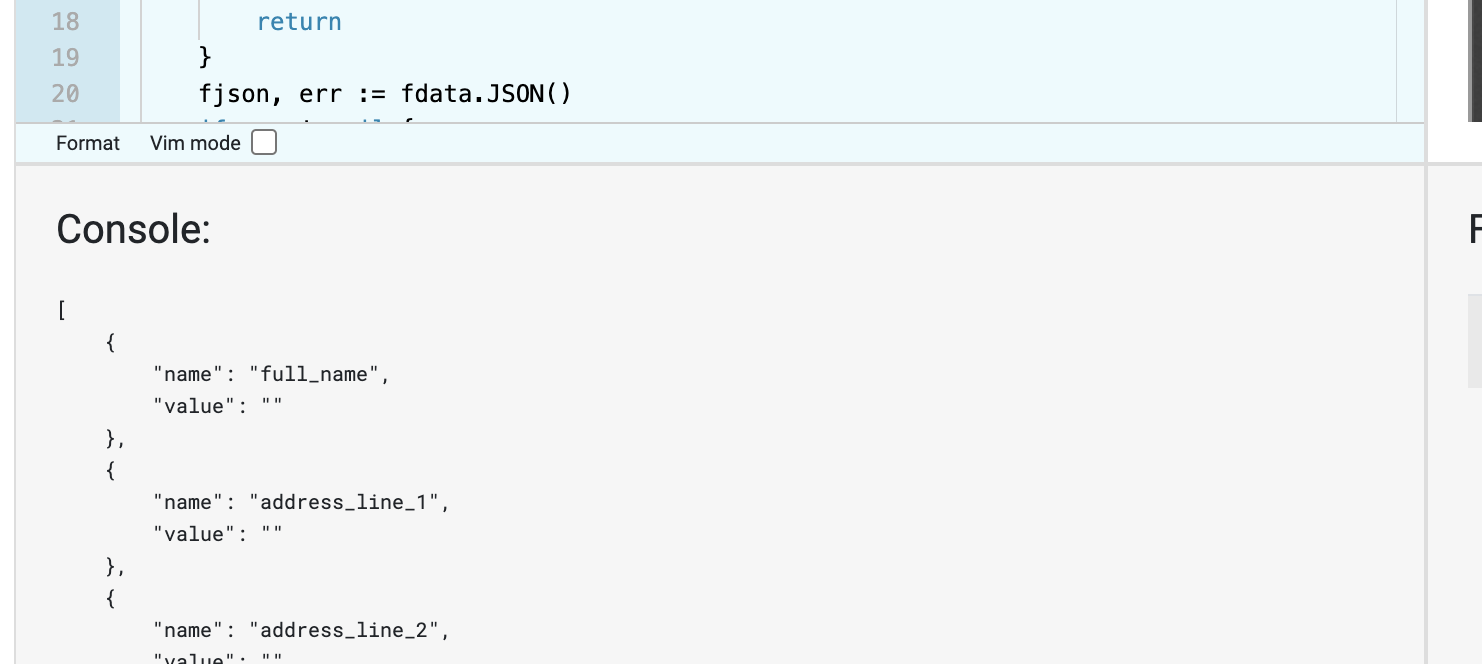The image size is (1482, 664).
Task: Click the opening square bracket in console
Action: (x=62, y=310)
